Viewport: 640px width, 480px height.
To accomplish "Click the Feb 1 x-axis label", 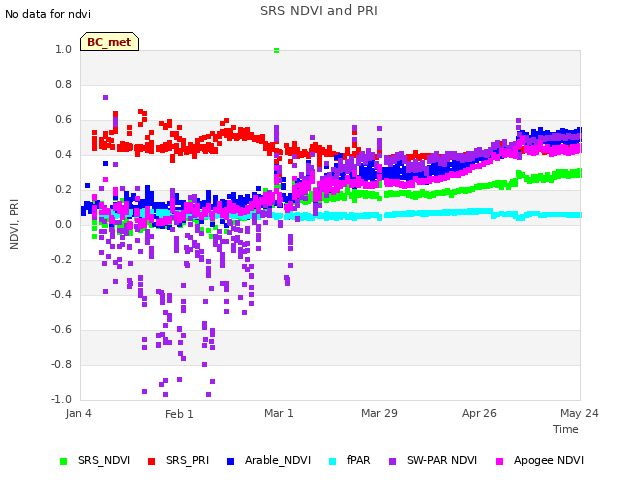I will 179,414.
